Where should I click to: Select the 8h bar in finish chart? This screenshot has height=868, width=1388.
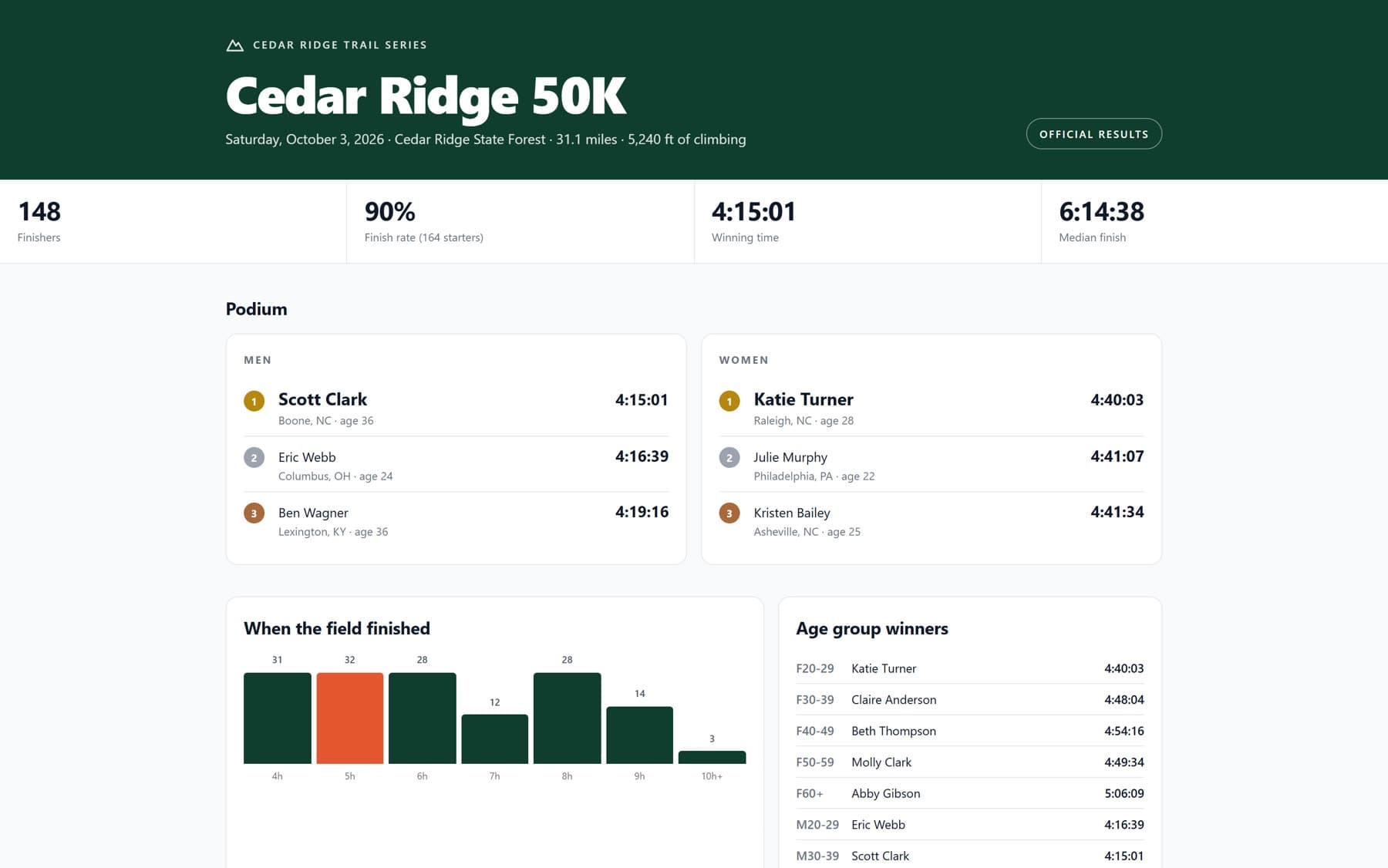pos(567,718)
